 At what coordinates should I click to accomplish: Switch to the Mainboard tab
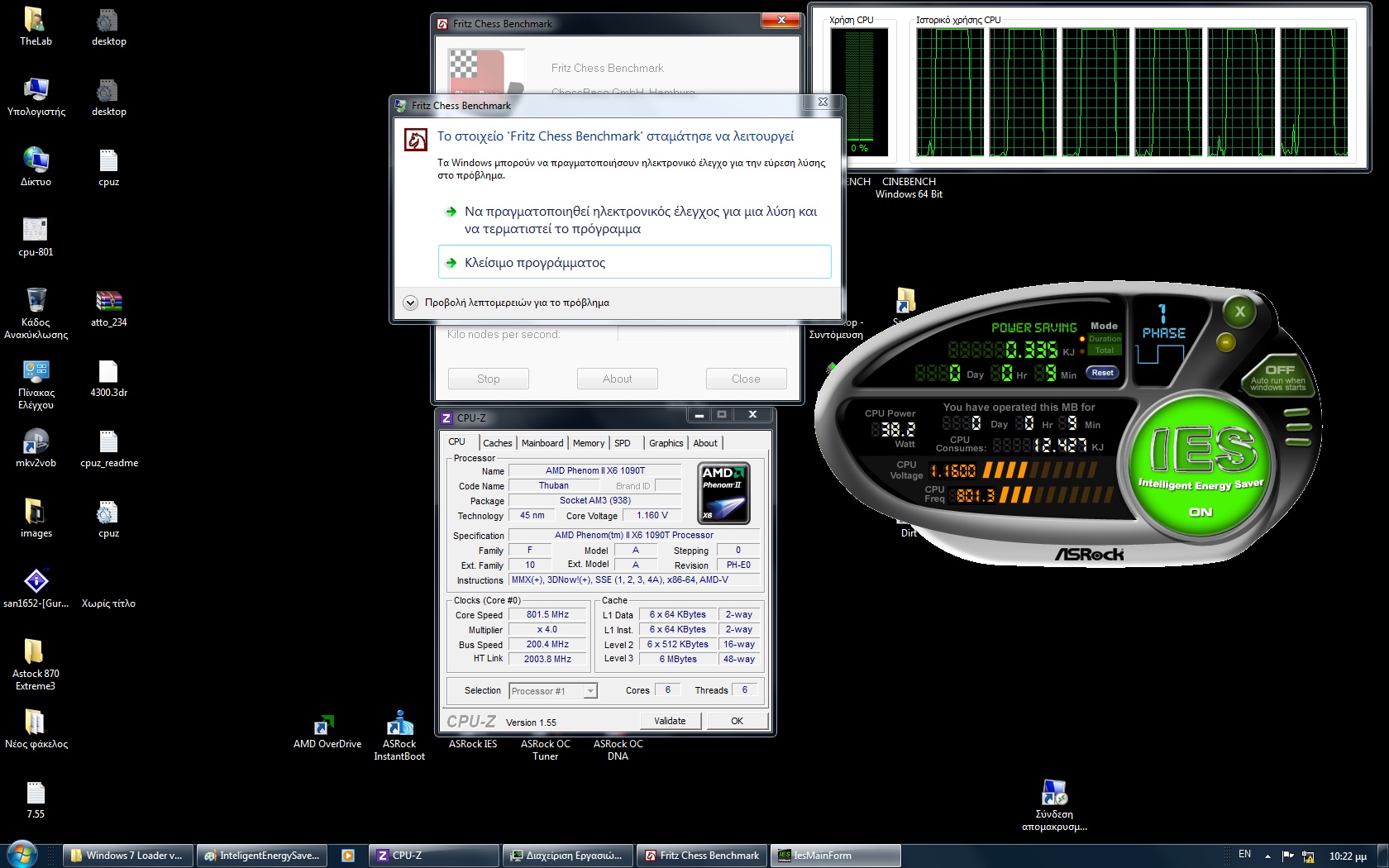click(542, 443)
